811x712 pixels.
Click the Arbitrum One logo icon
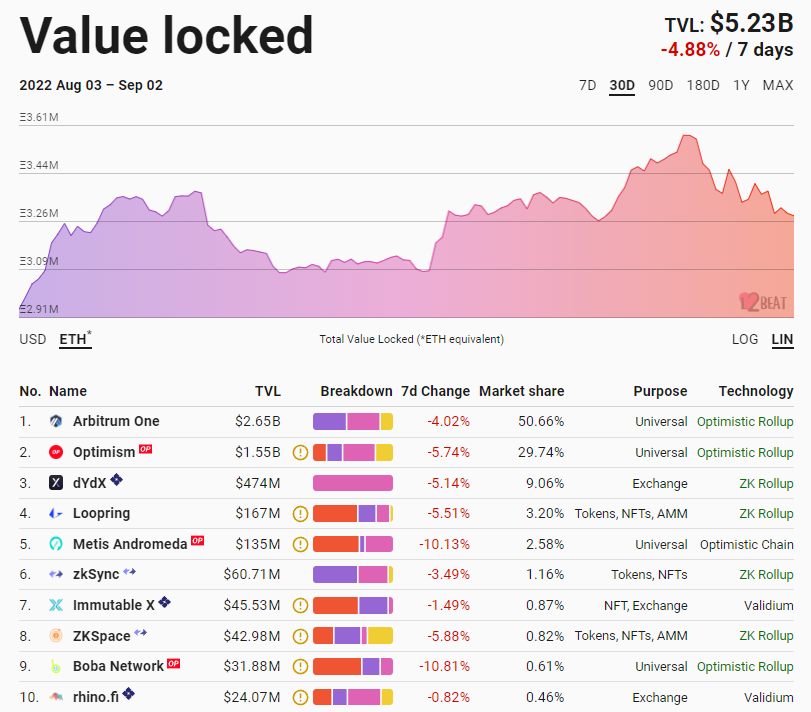[x=56, y=422]
